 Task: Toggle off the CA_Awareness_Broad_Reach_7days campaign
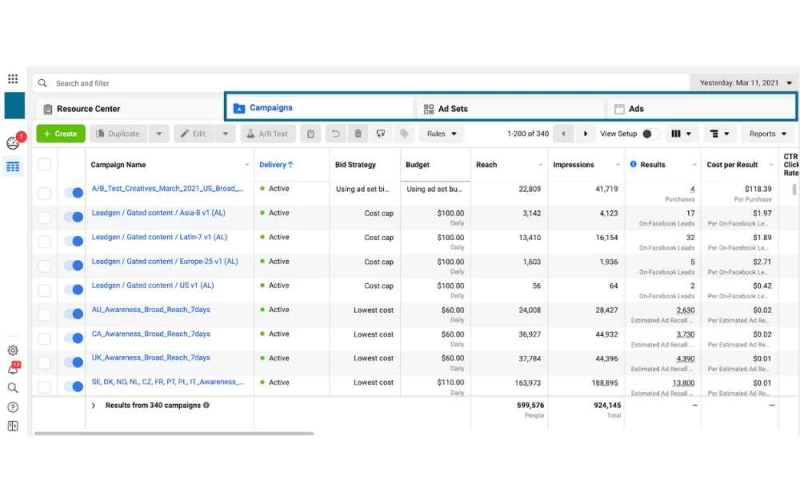pos(73,338)
